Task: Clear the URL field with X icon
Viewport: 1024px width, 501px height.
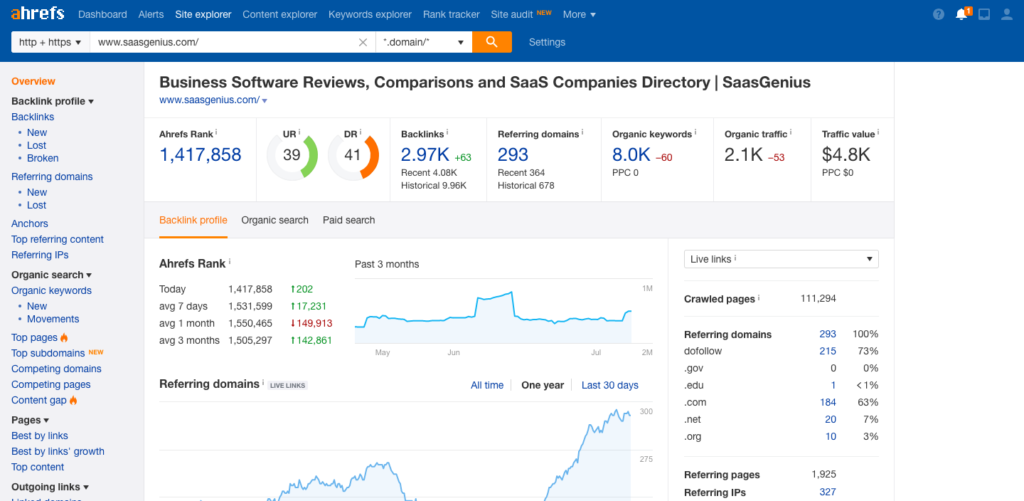Action: [363, 42]
